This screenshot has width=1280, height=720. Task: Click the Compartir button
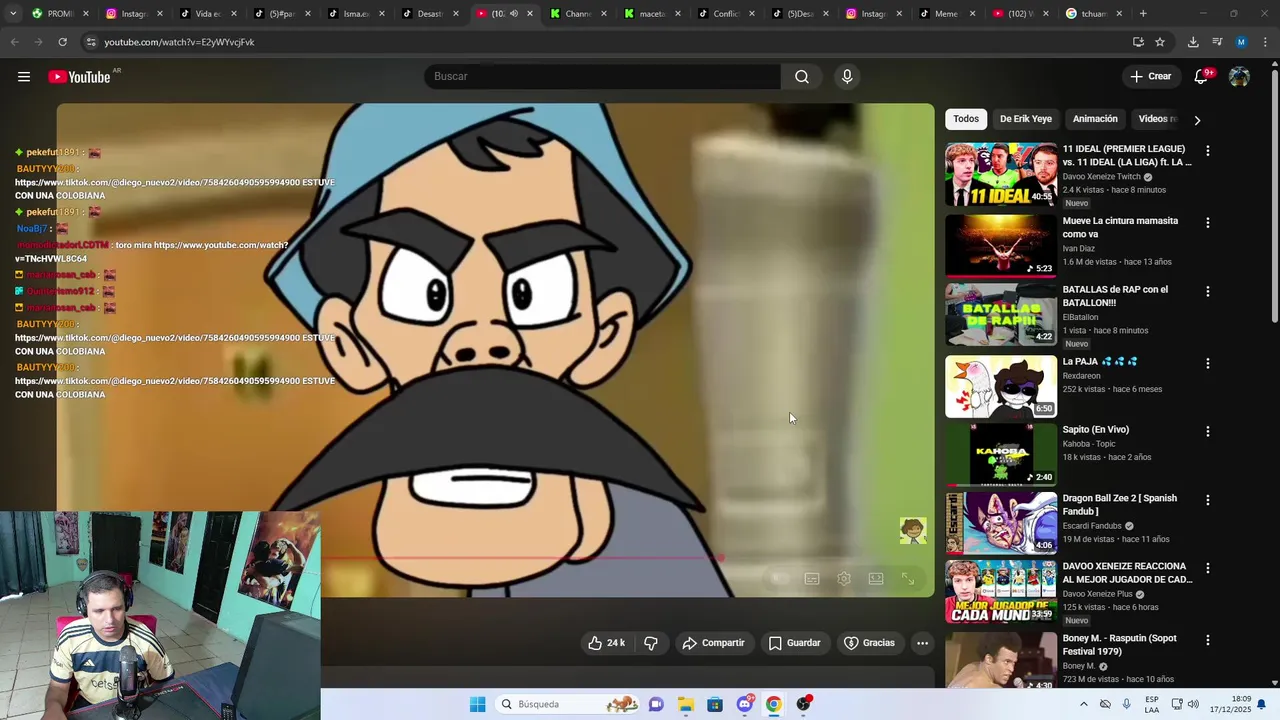(x=713, y=643)
